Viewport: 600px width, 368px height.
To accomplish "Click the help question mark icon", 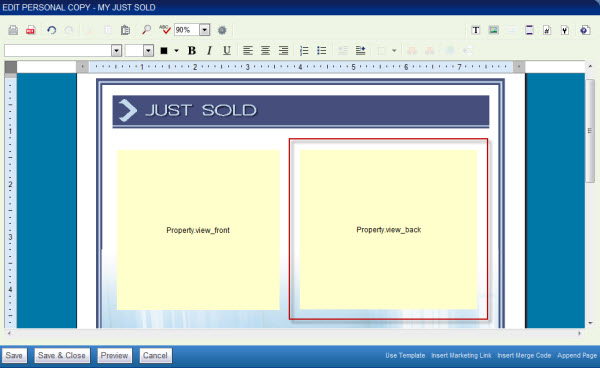I will (x=585, y=30).
